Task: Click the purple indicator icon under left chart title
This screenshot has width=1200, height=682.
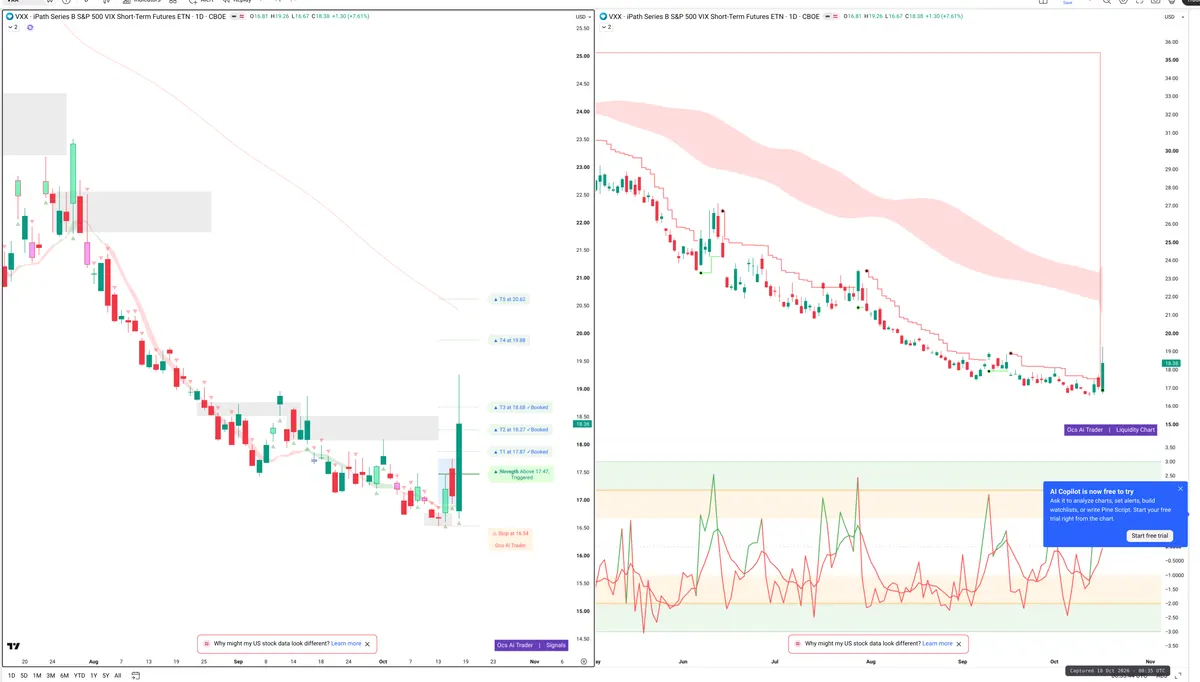Action: tap(30, 27)
